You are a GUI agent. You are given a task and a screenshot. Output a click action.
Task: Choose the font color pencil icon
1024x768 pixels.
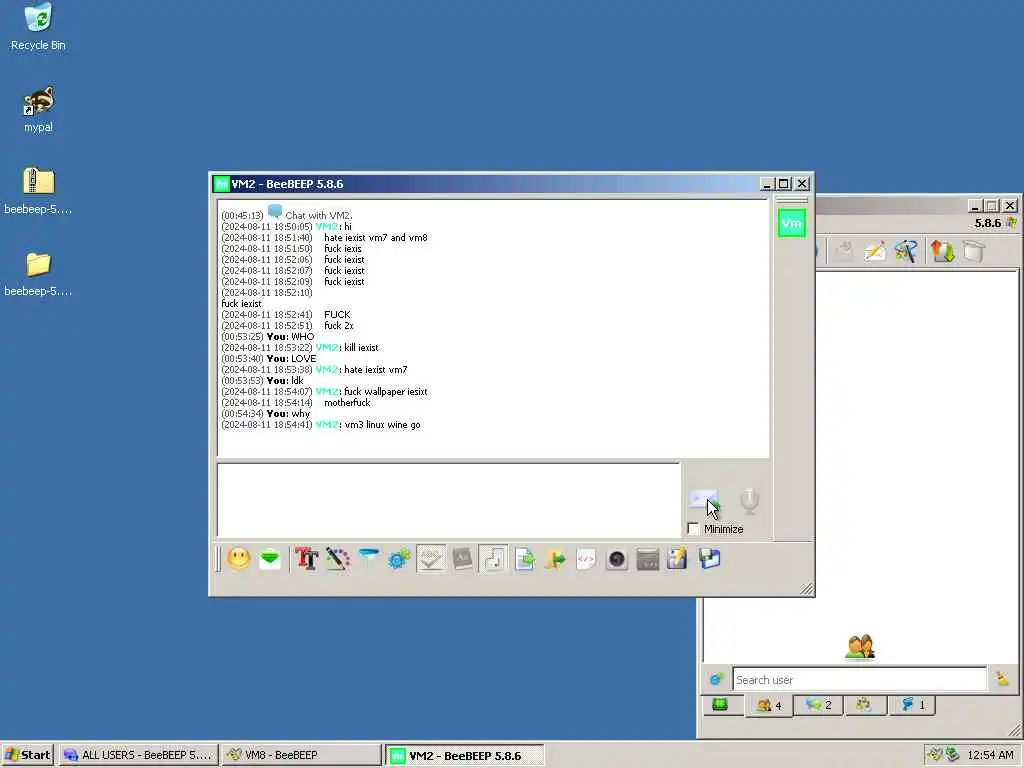[x=338, y=559]
